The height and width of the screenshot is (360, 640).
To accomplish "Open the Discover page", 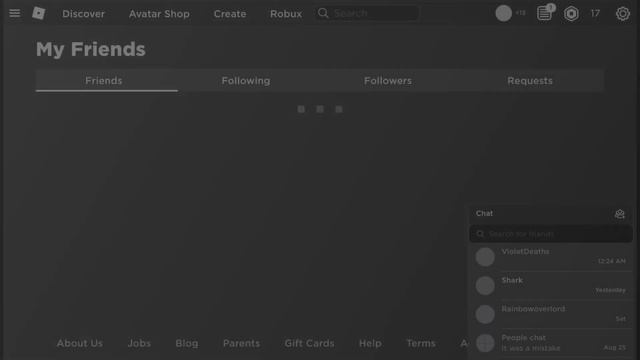I will pyautogui.click(x=83, y=14).
